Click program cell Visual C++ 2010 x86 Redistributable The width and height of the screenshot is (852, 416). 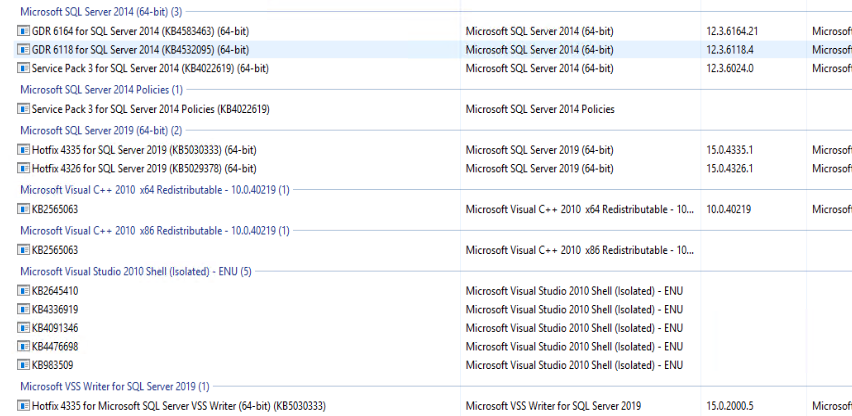click(580, 250)
